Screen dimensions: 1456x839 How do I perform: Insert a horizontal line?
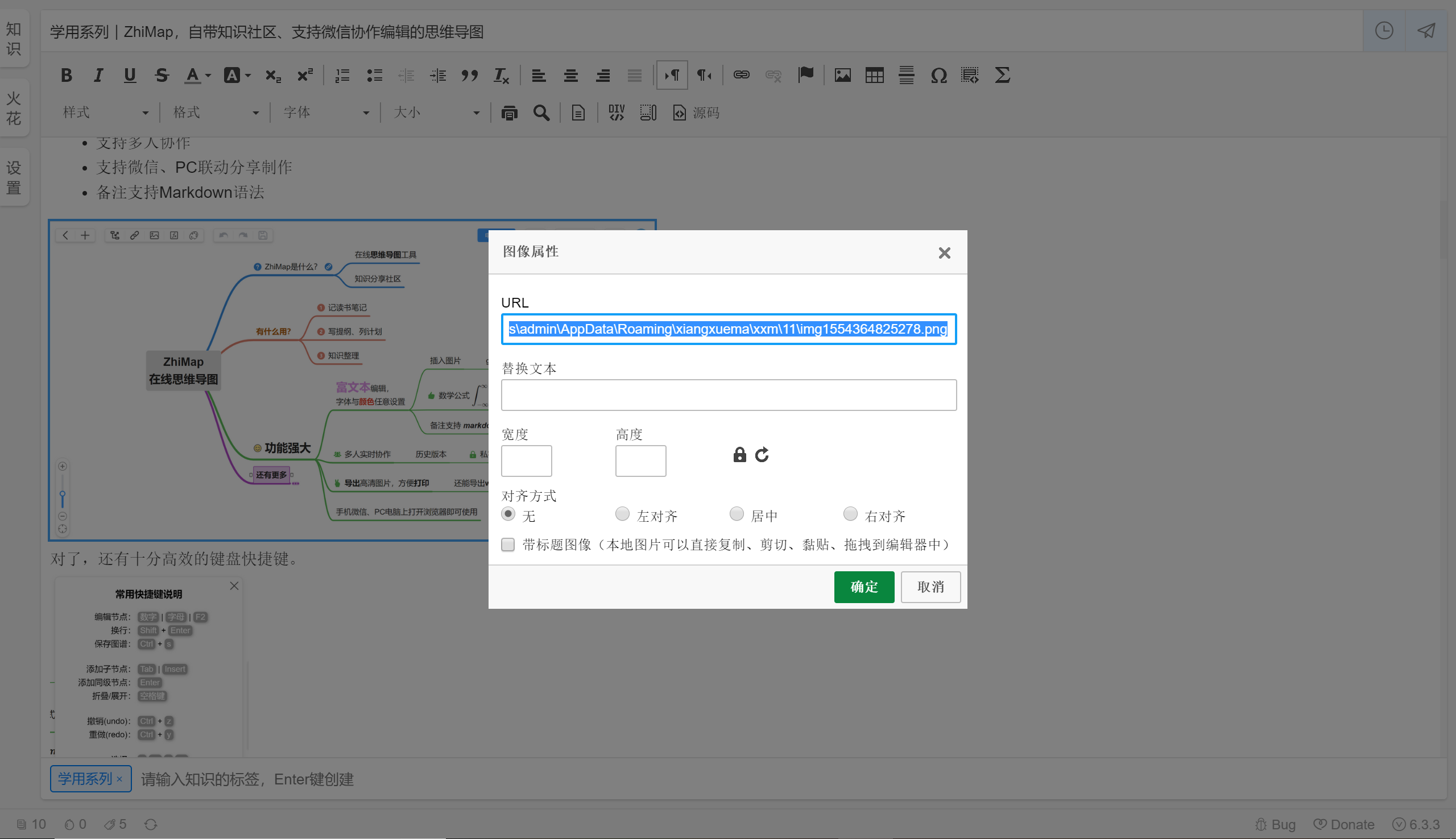[x=907, y=76]
